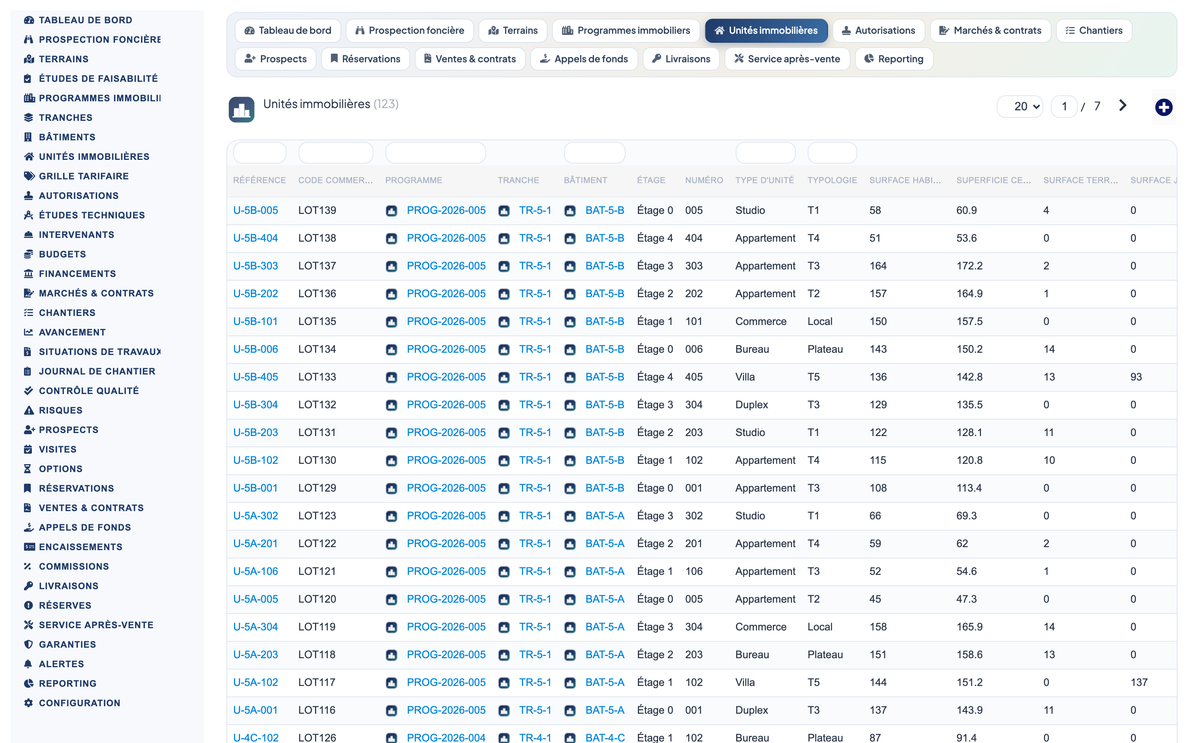Open the Ventes & contrats tab
Image resolution: width=1200 pixels, height=743 pixels.
(x=469, y=59)
